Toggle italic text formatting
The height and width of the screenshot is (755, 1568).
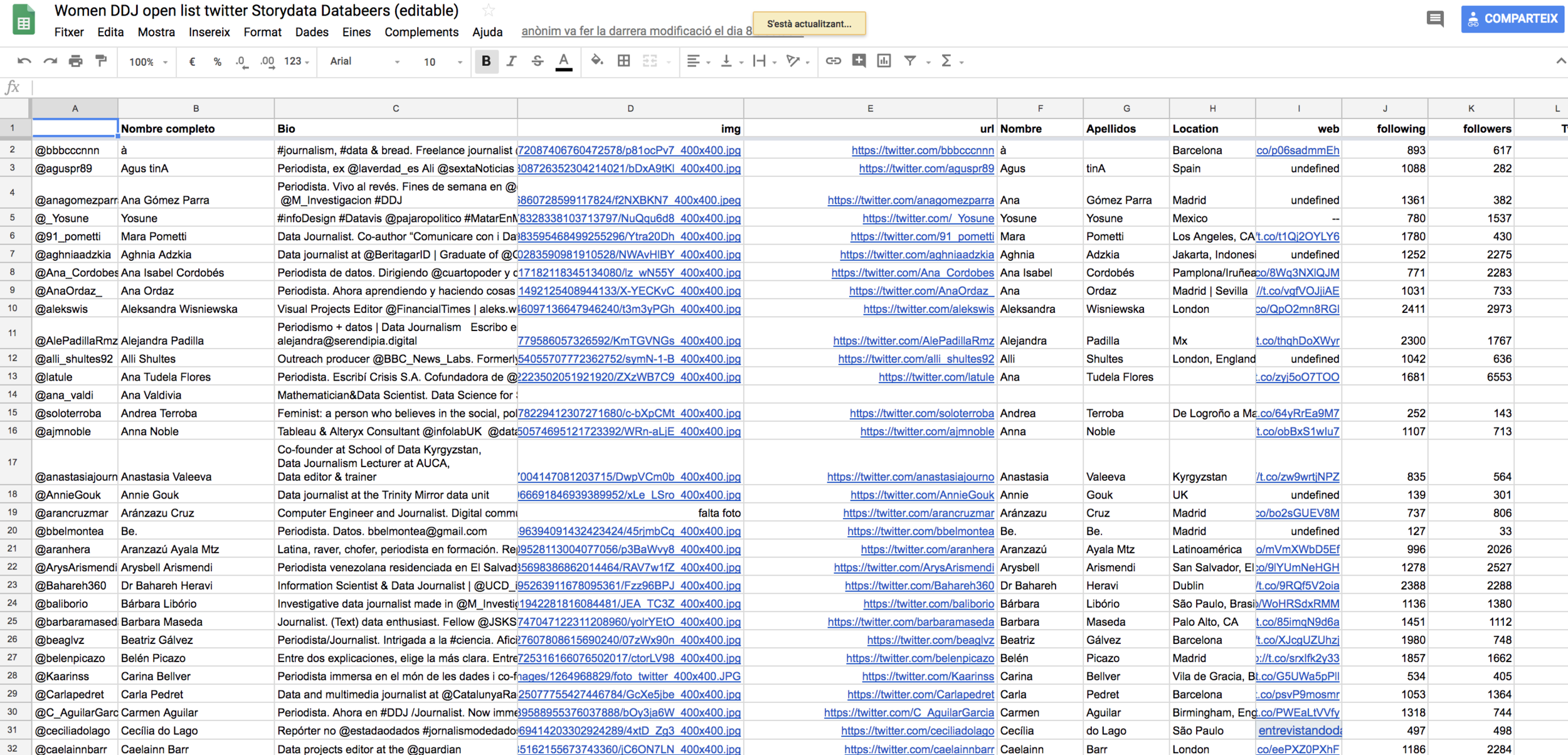pos(511,61)
